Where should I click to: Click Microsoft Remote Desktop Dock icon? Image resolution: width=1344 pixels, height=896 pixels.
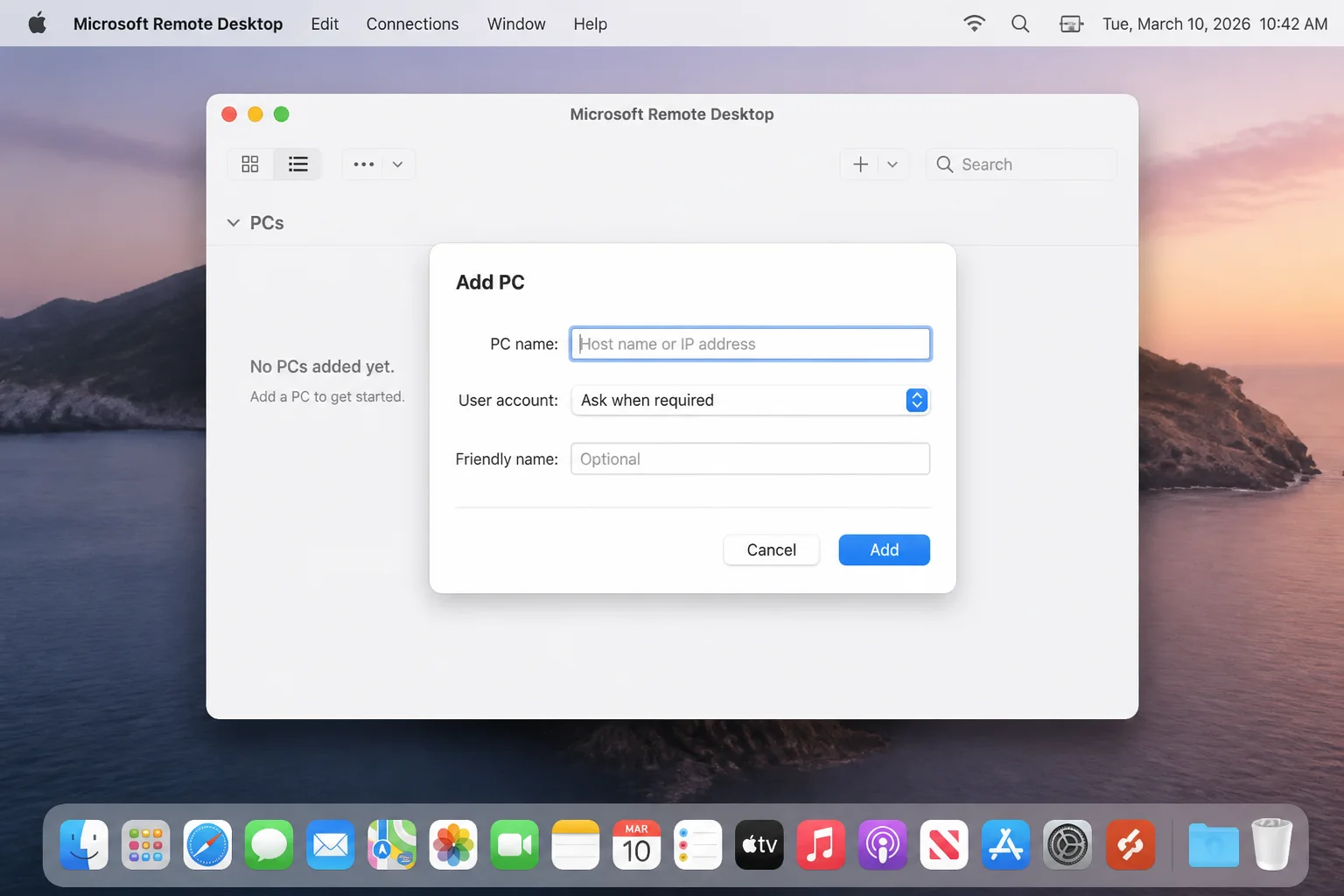(1130, 844)
